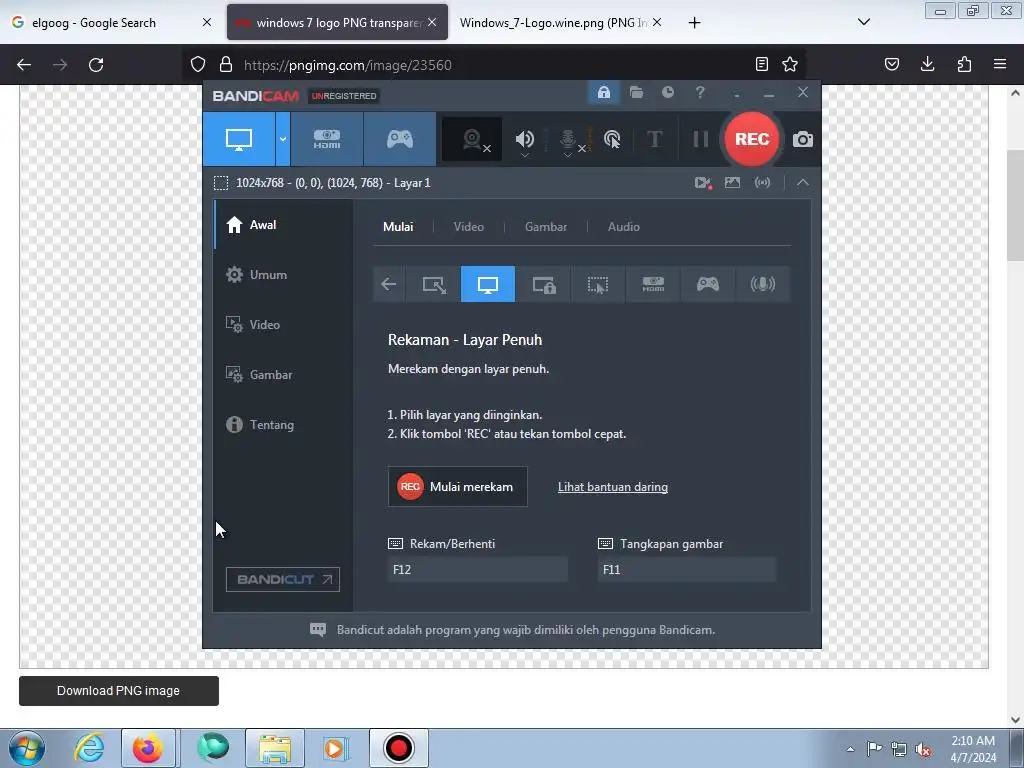Collapse the Bandicam settings panel chevron
Screen dimensions: 1024x768
[803, 183]
